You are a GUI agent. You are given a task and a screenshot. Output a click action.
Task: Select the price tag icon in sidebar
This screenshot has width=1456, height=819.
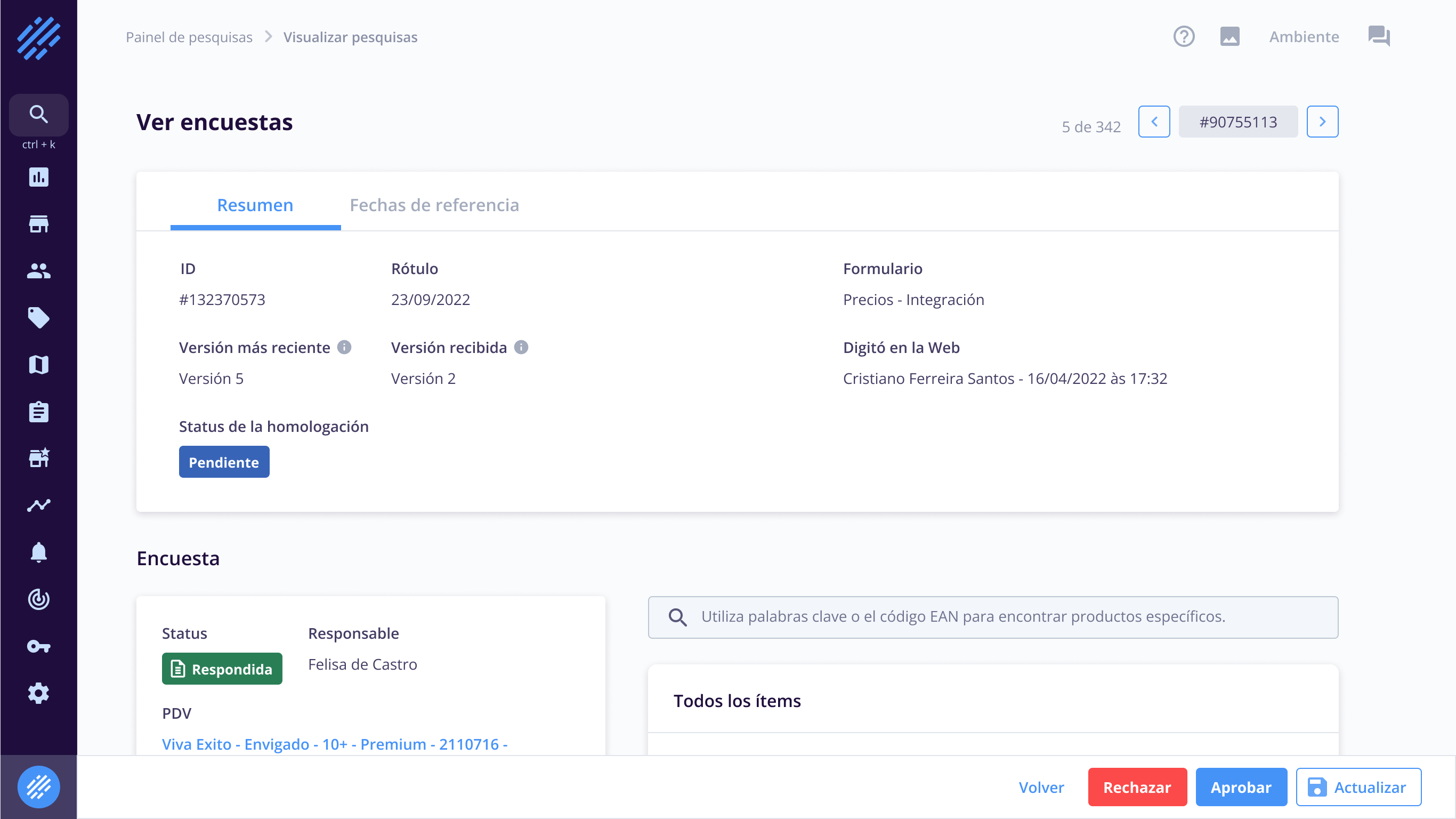[x=38, y=318]
